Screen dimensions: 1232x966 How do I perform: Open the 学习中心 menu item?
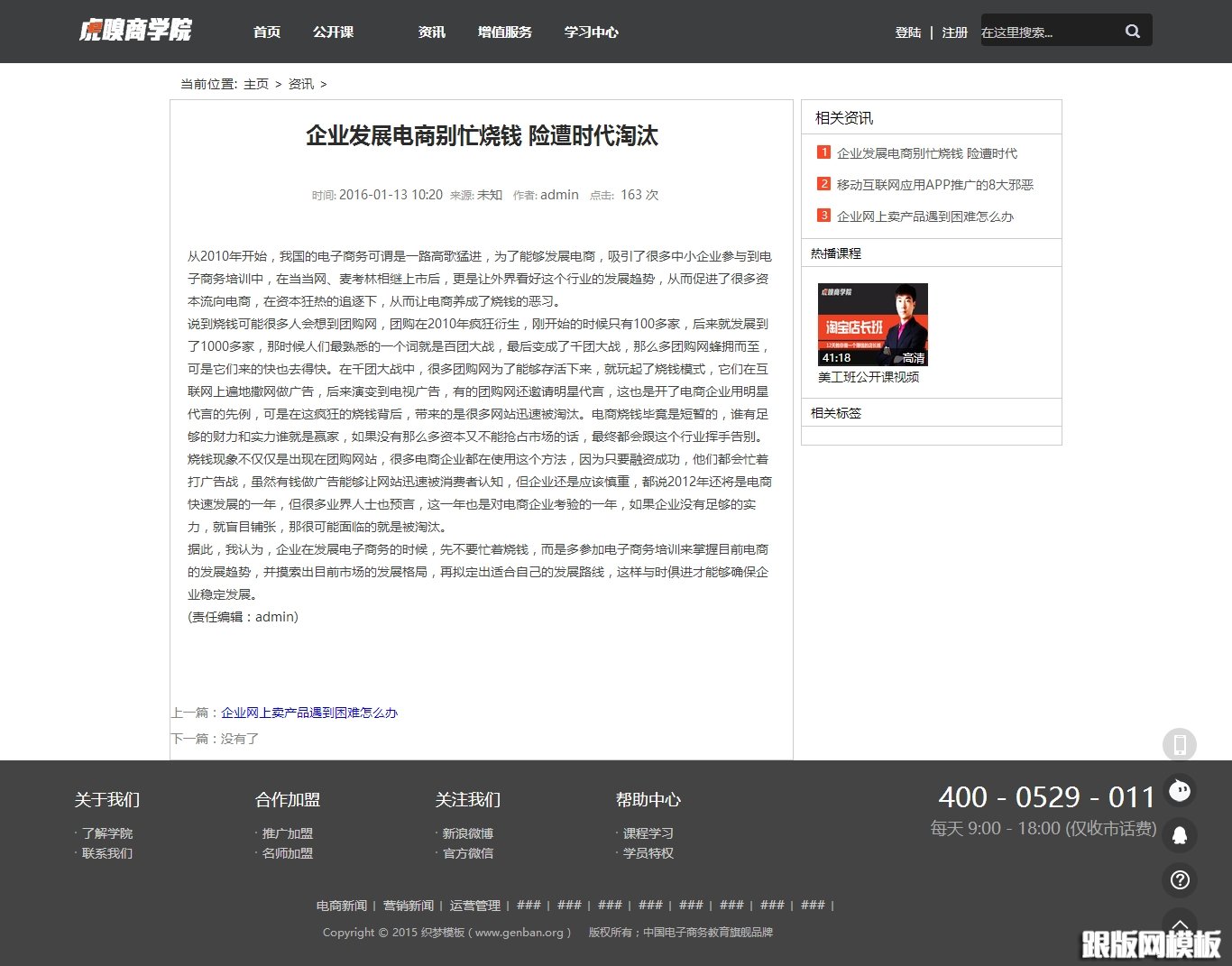coord(591,32)
